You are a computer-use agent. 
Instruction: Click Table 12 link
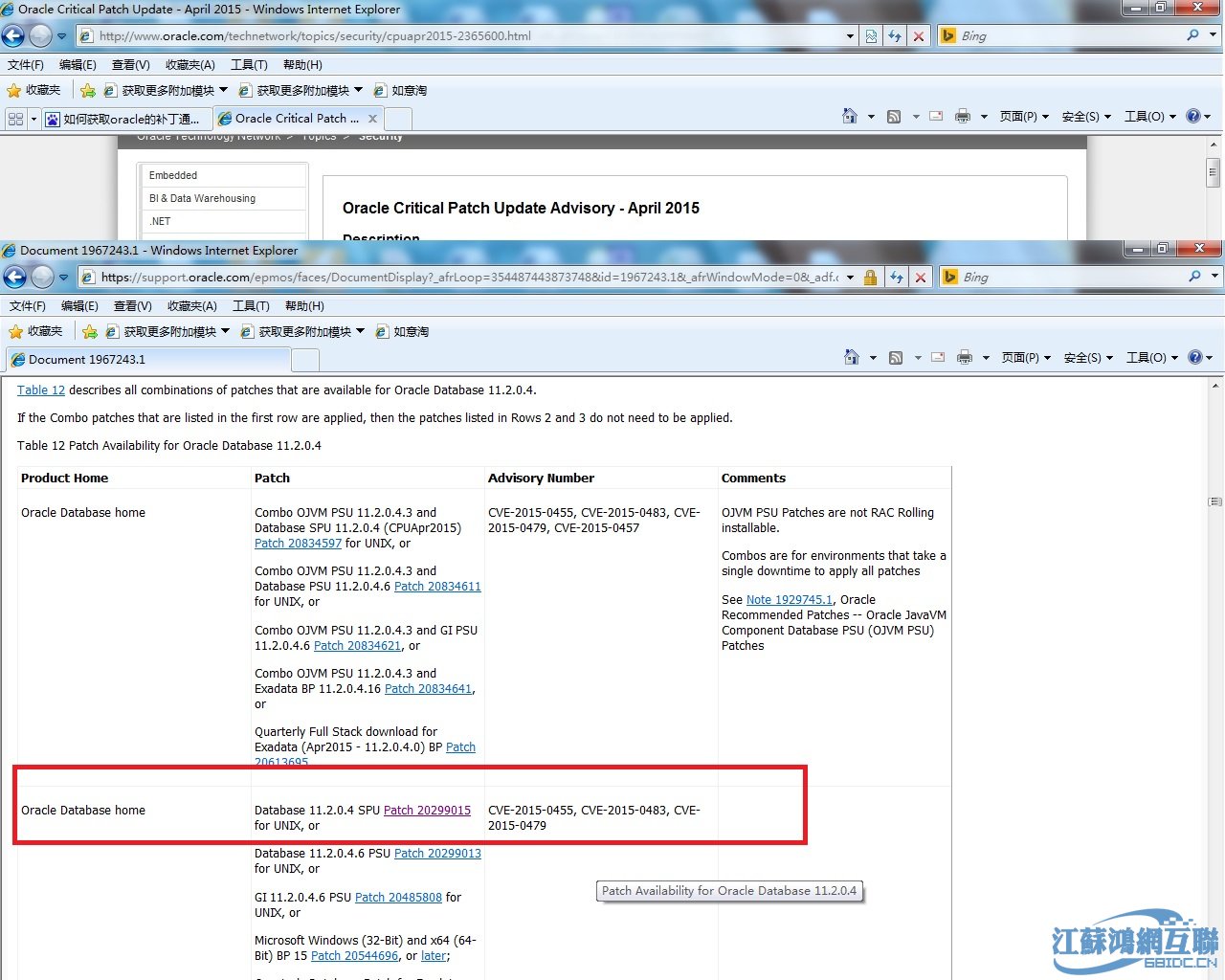[x=41, y=390]
